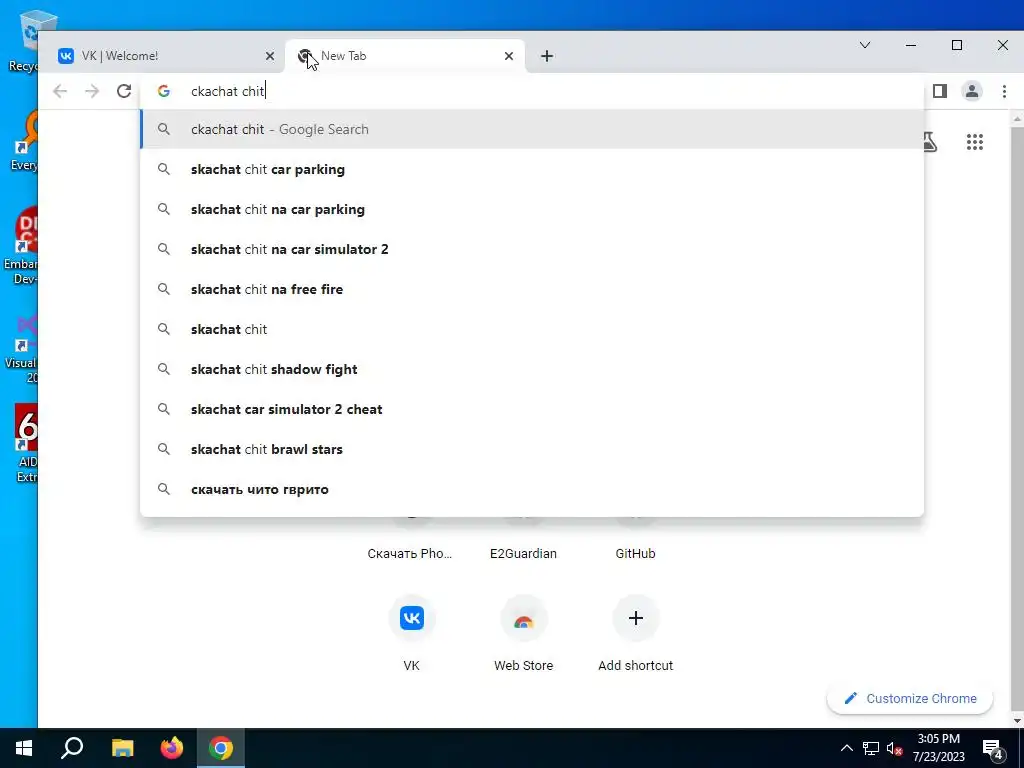Choose the plain 'skachat chit' suggestion
Image resolution: width=1024 pixels, height=768 pixels.
coord(532,329)
